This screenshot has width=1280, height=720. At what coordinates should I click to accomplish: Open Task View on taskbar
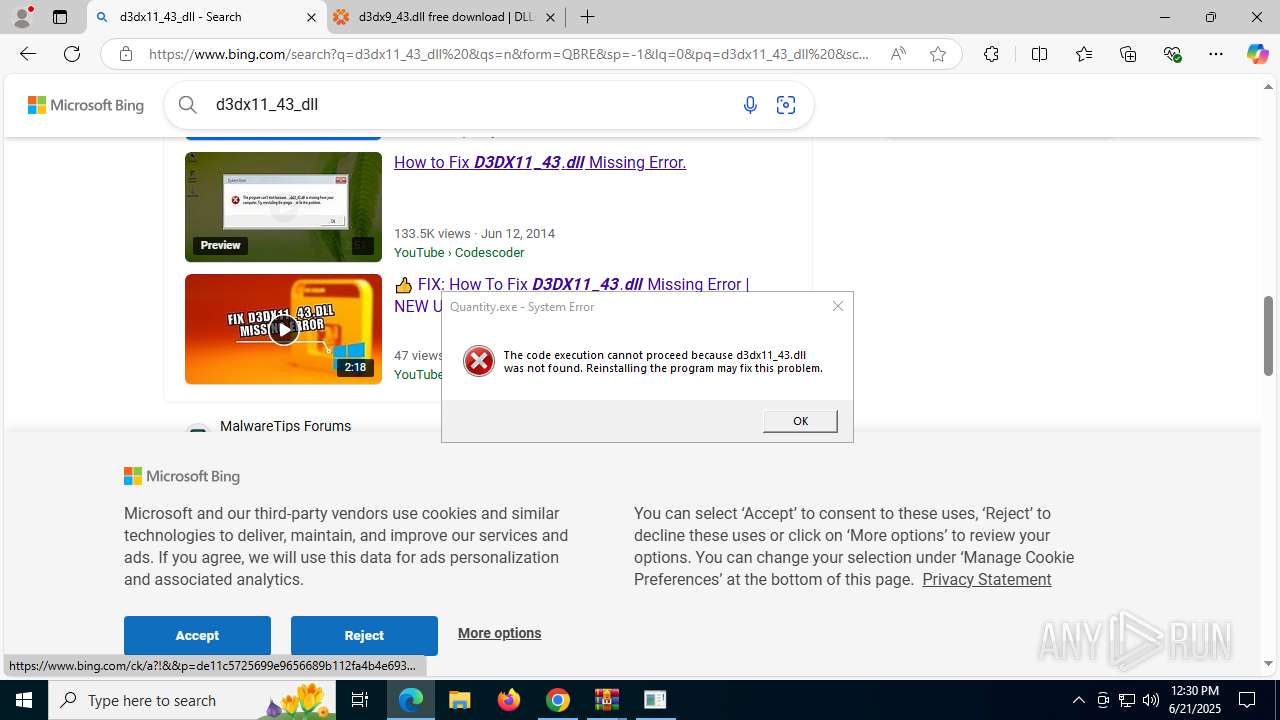coord(360,700)
